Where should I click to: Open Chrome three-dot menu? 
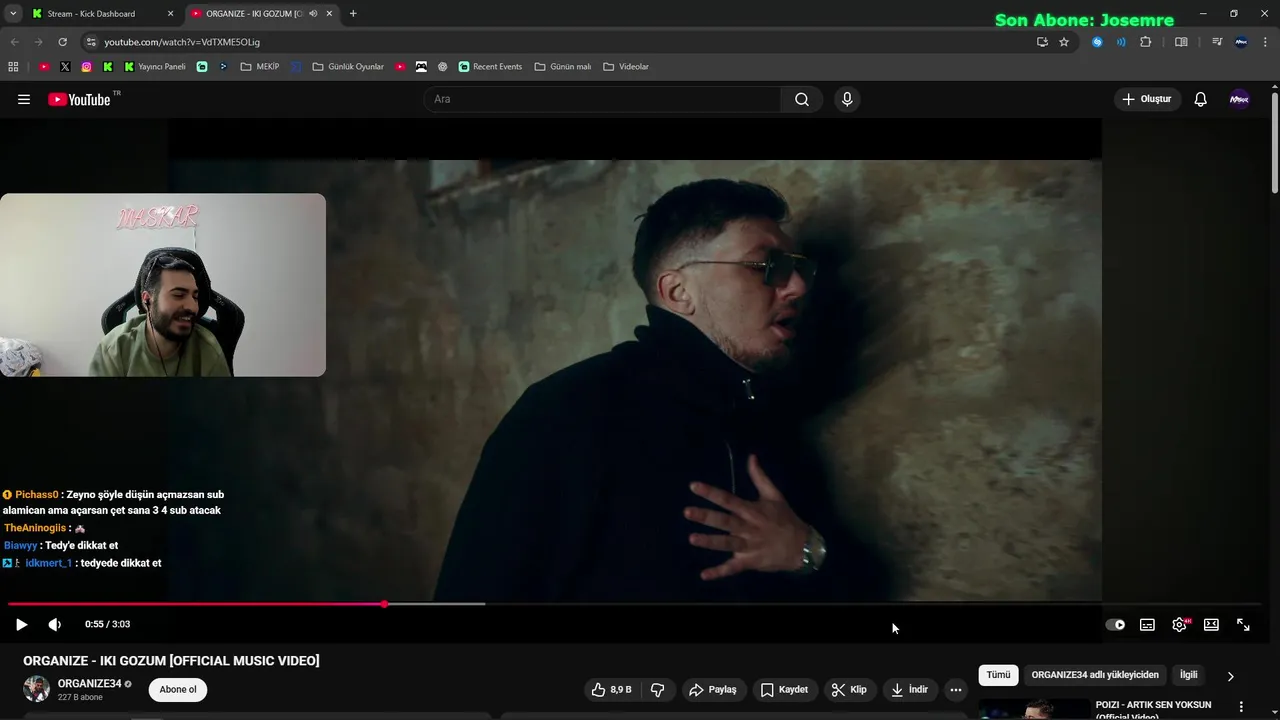[1267, 42]
